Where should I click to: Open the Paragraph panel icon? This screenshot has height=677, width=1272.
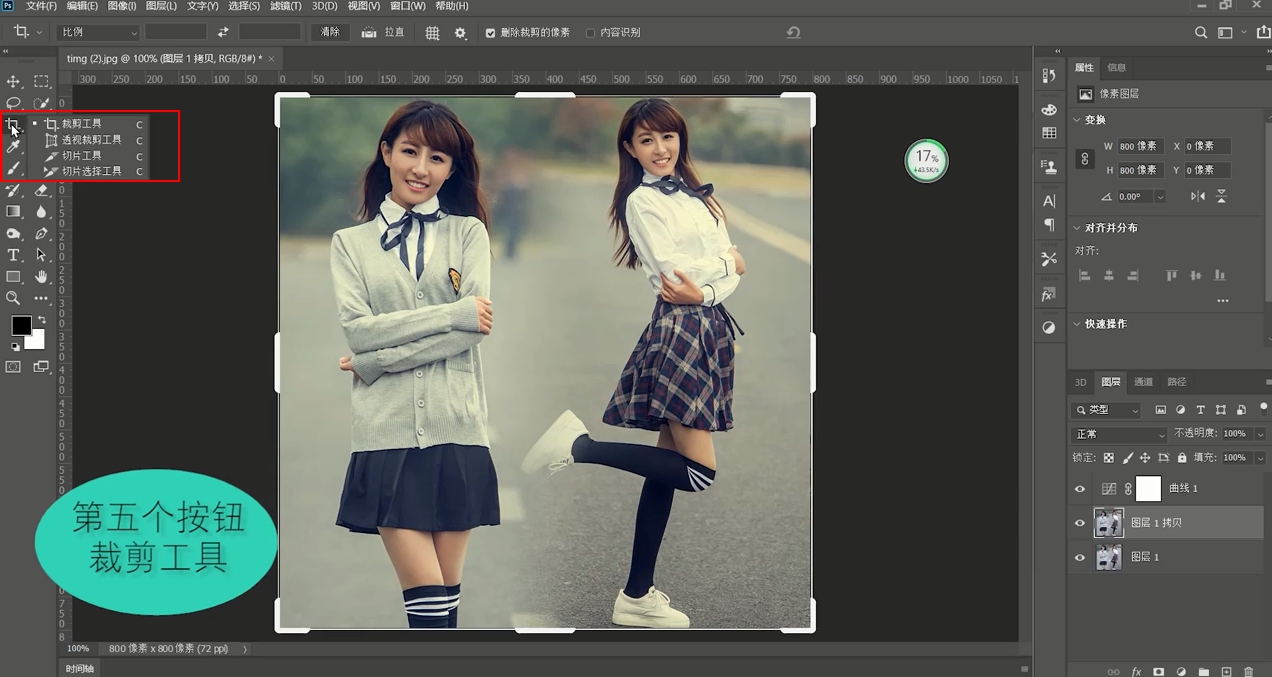click(1049, 225)
